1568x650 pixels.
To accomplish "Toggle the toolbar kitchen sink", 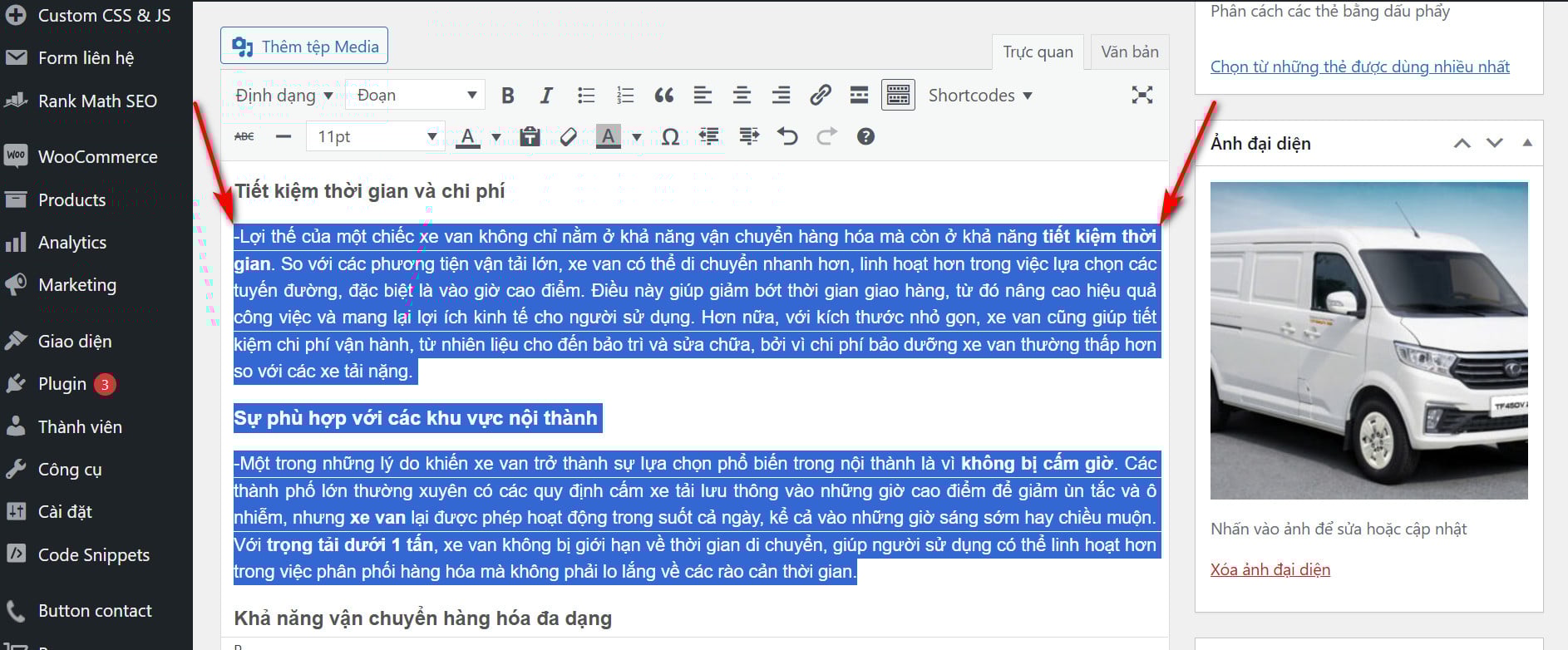I will (898, 96).
